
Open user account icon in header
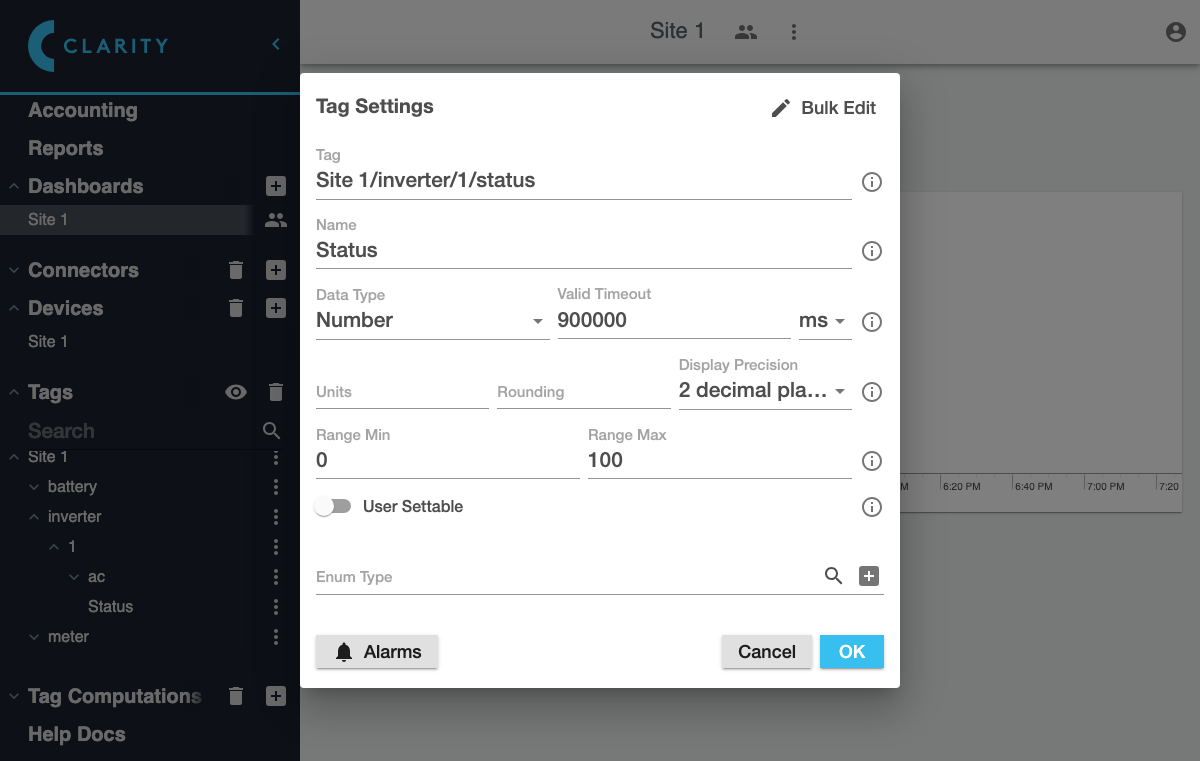pyautogui.click(x=1175, y=32)
